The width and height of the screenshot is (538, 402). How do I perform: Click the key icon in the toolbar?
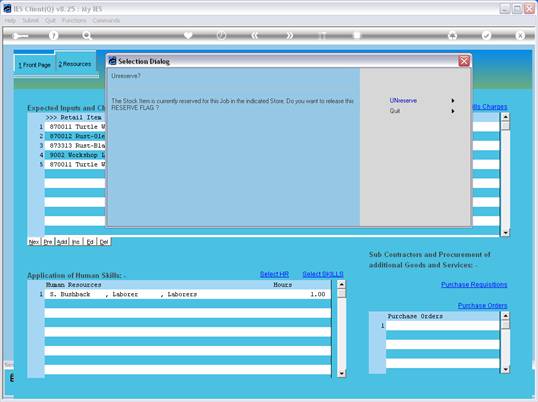click(20, 35)
